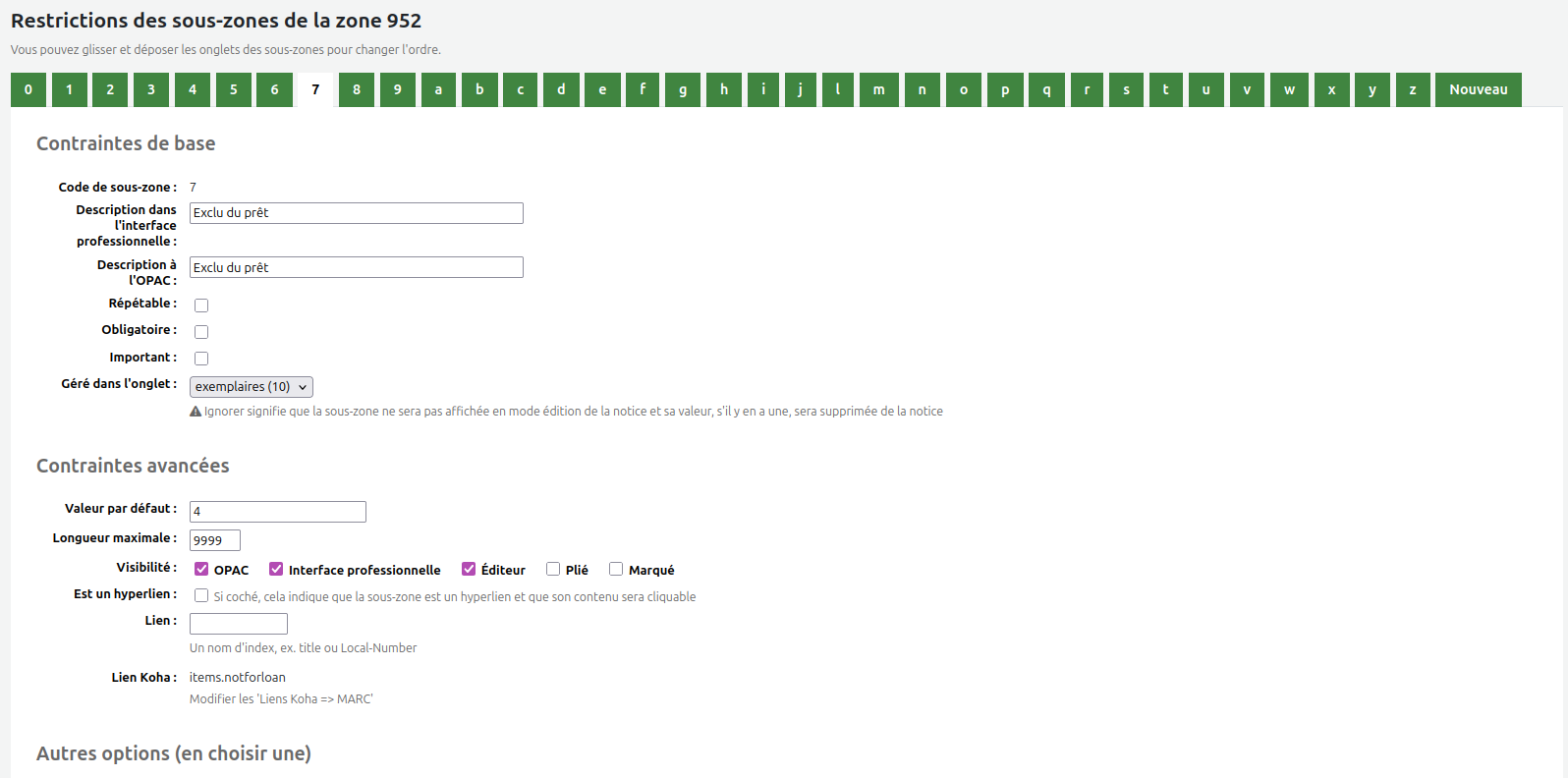Disable Interface professionnelle visibility
The width and height of the screenshot is (1568, 778).
(276, 569)
